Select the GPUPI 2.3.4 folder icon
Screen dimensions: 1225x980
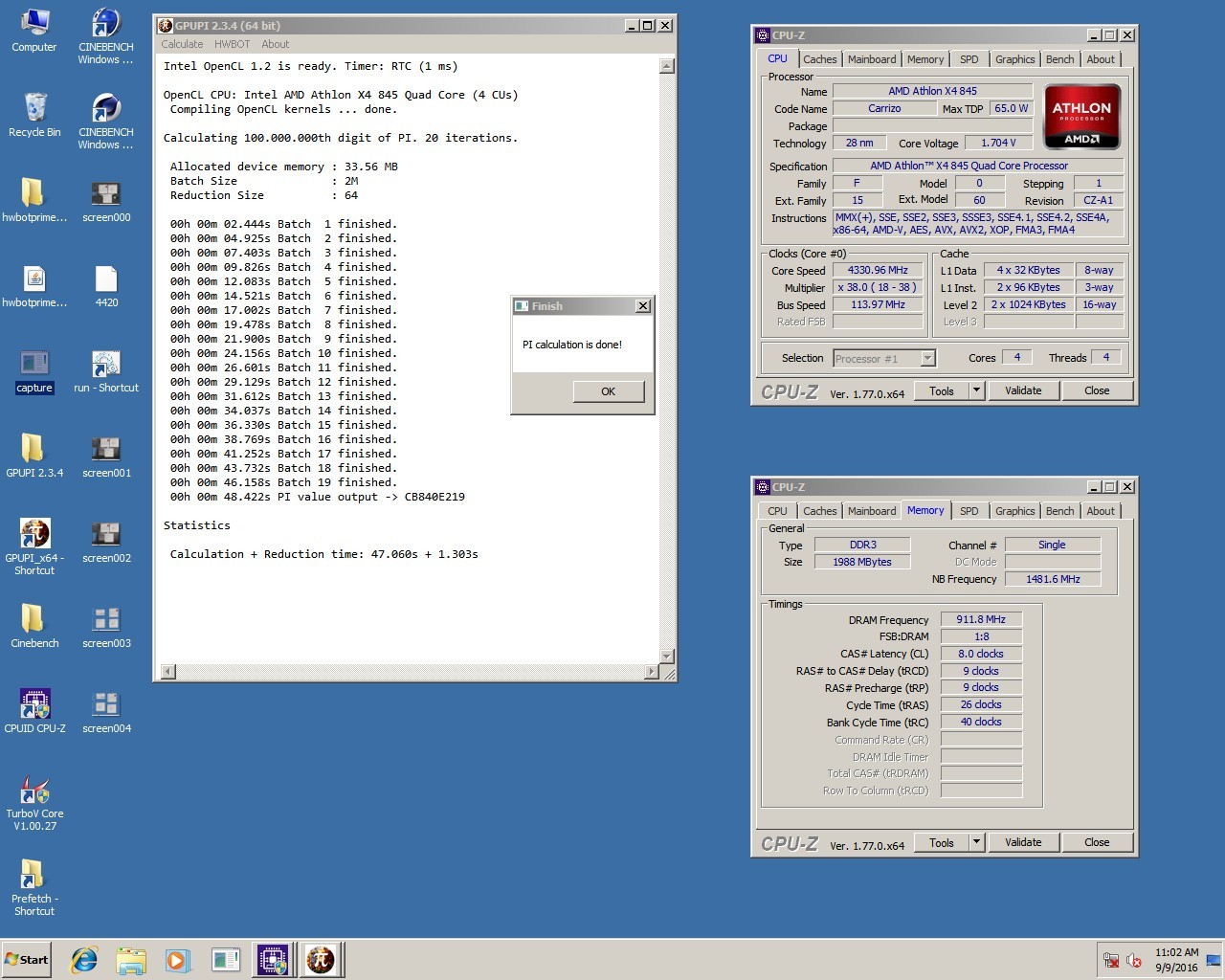coord(34,456)
